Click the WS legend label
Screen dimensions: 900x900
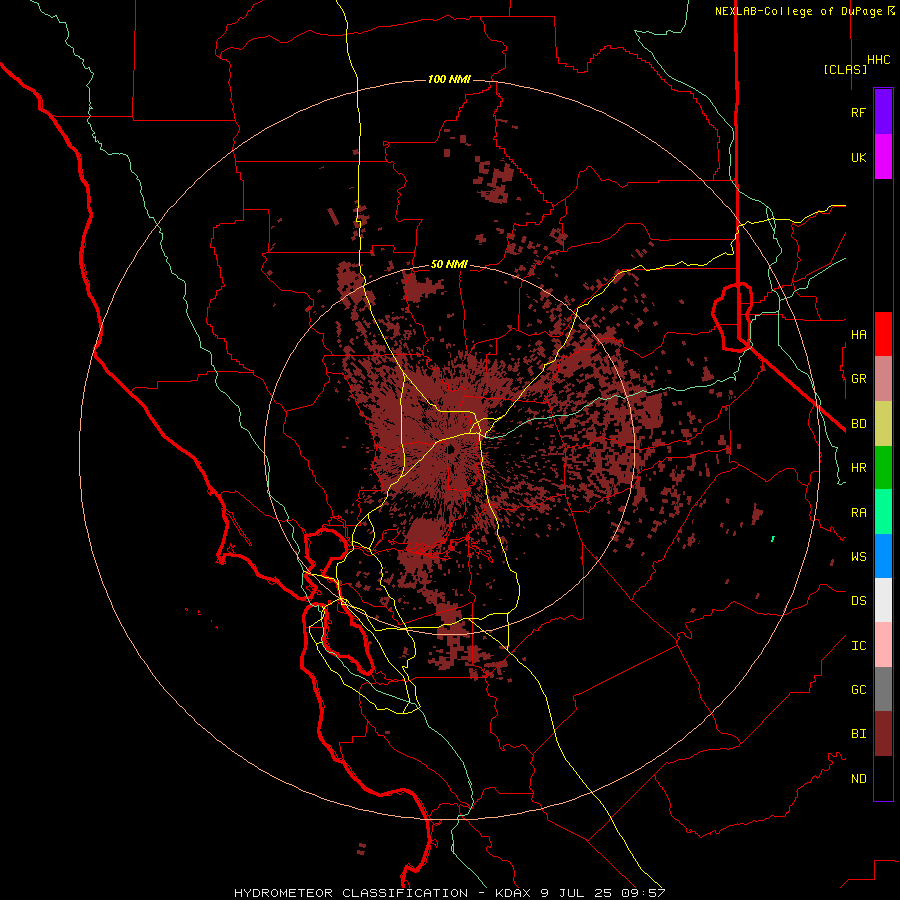(858, 557)
